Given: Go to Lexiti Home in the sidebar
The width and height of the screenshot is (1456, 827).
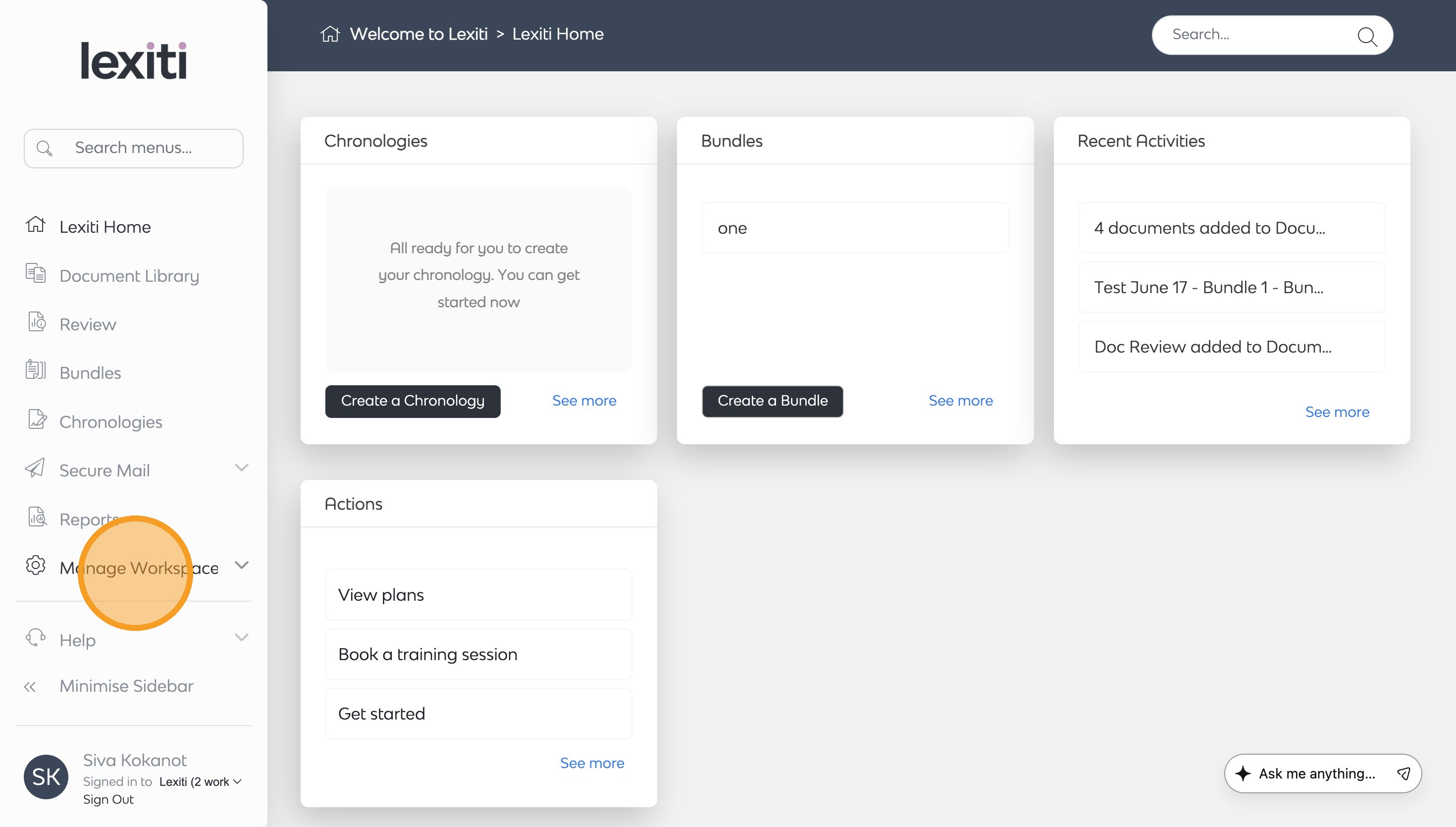Looking at the screenshot, I should point(105,227).
